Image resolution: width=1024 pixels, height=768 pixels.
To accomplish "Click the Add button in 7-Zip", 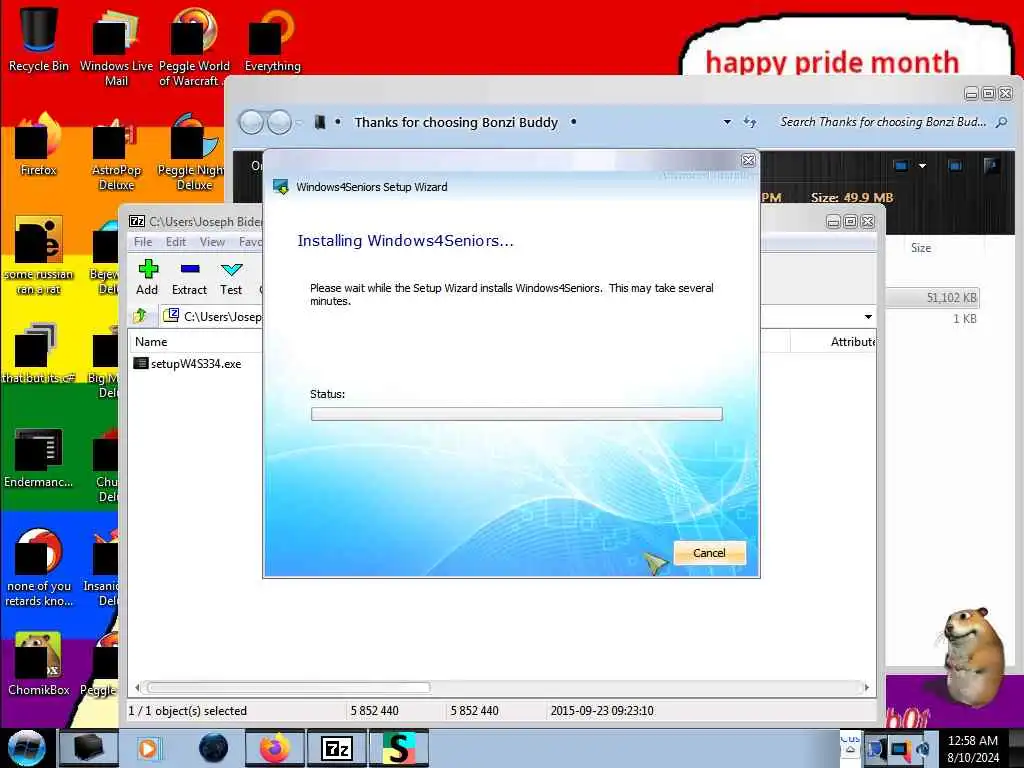I will coord(148,277).
